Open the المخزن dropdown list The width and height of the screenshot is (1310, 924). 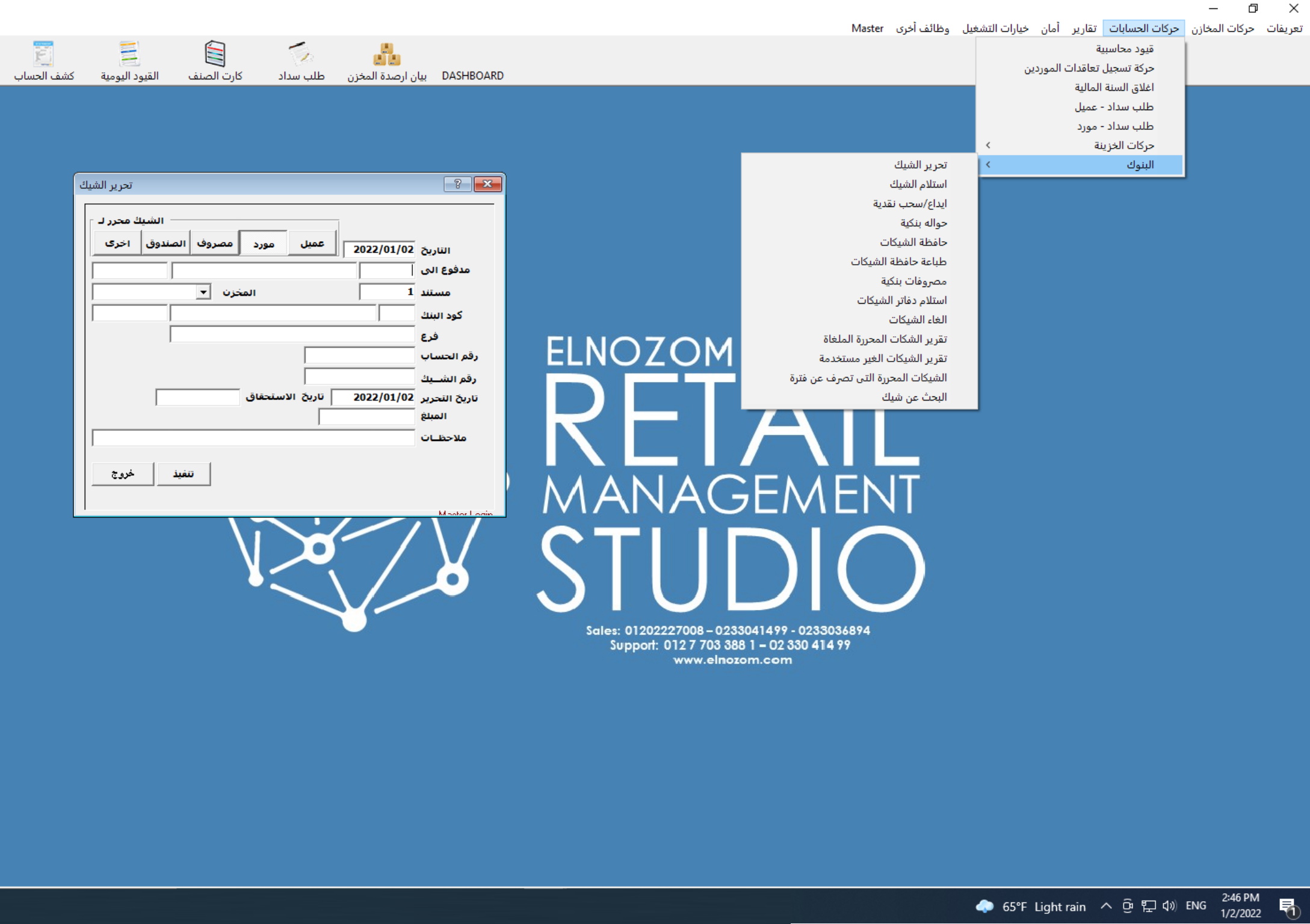click(204, 291)
